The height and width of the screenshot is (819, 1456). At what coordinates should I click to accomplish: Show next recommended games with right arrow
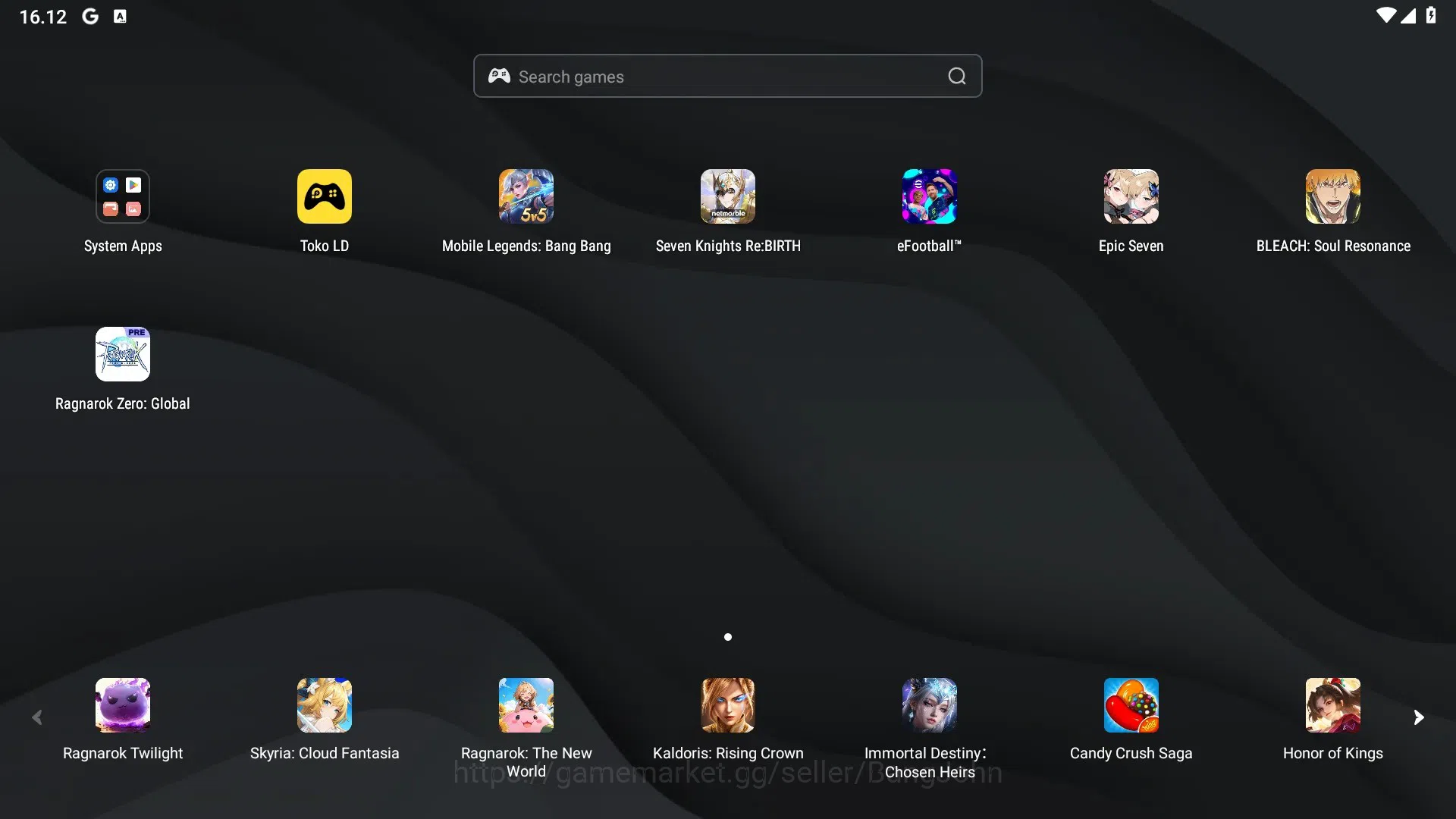click(x=1419, y=717)
